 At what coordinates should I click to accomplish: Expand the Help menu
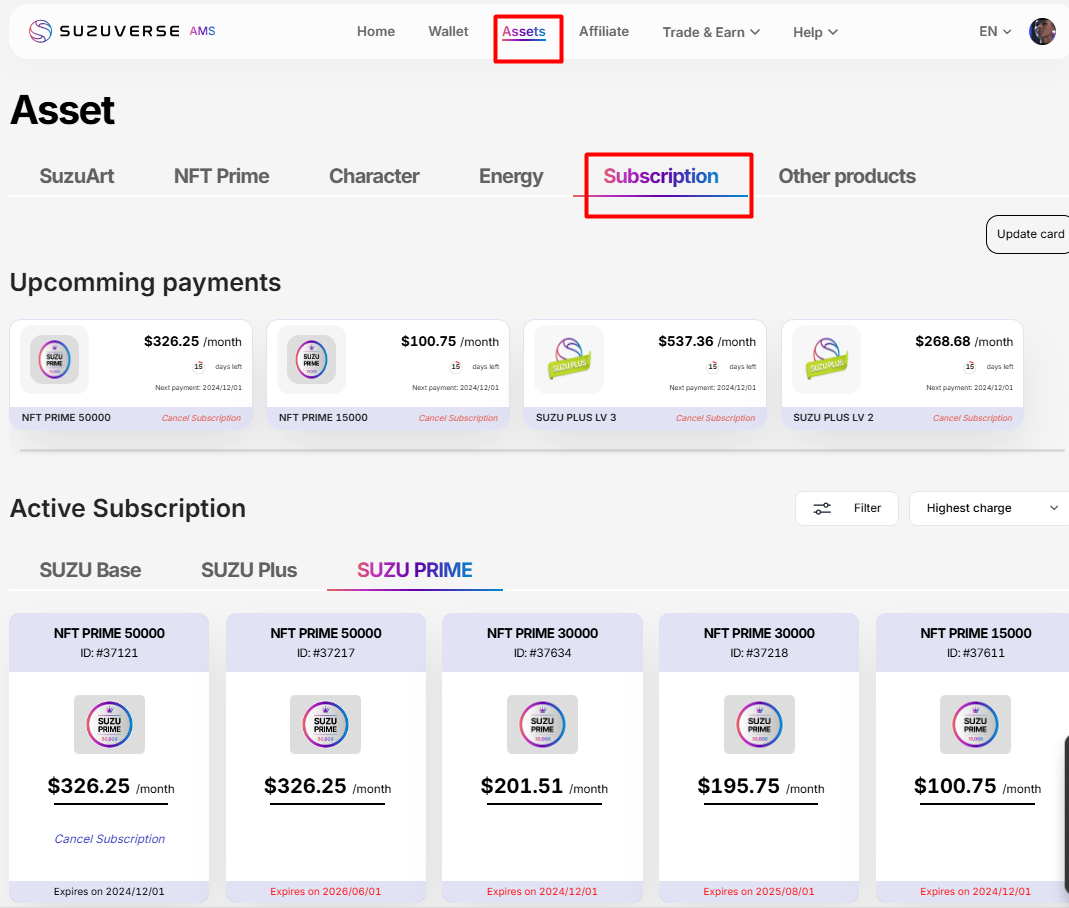click(x=815, y=32)
